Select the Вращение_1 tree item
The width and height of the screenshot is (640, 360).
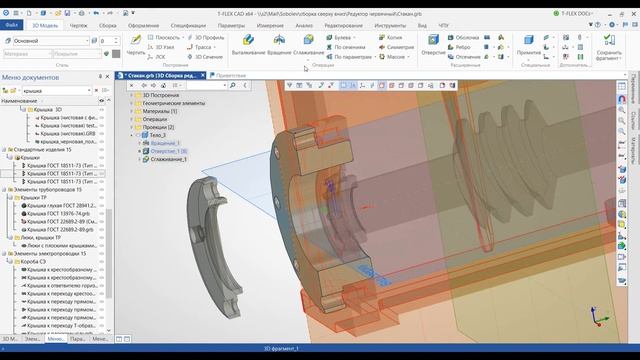point(165,143)
